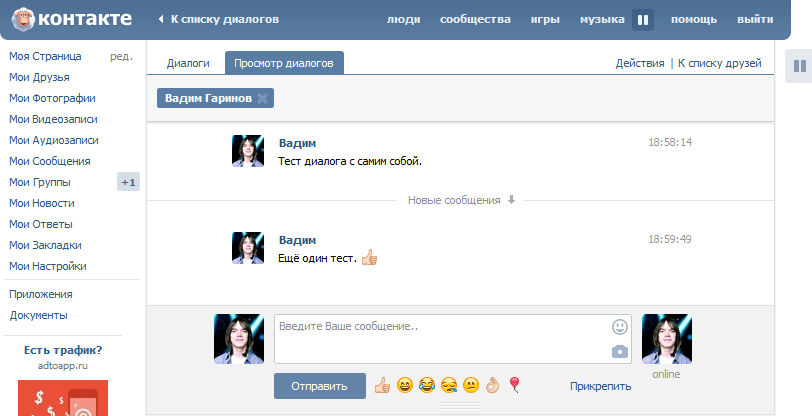Viewport: 812px width, 416px height.
Task: Open Приложения in sidebar
Action: (41, 294)
